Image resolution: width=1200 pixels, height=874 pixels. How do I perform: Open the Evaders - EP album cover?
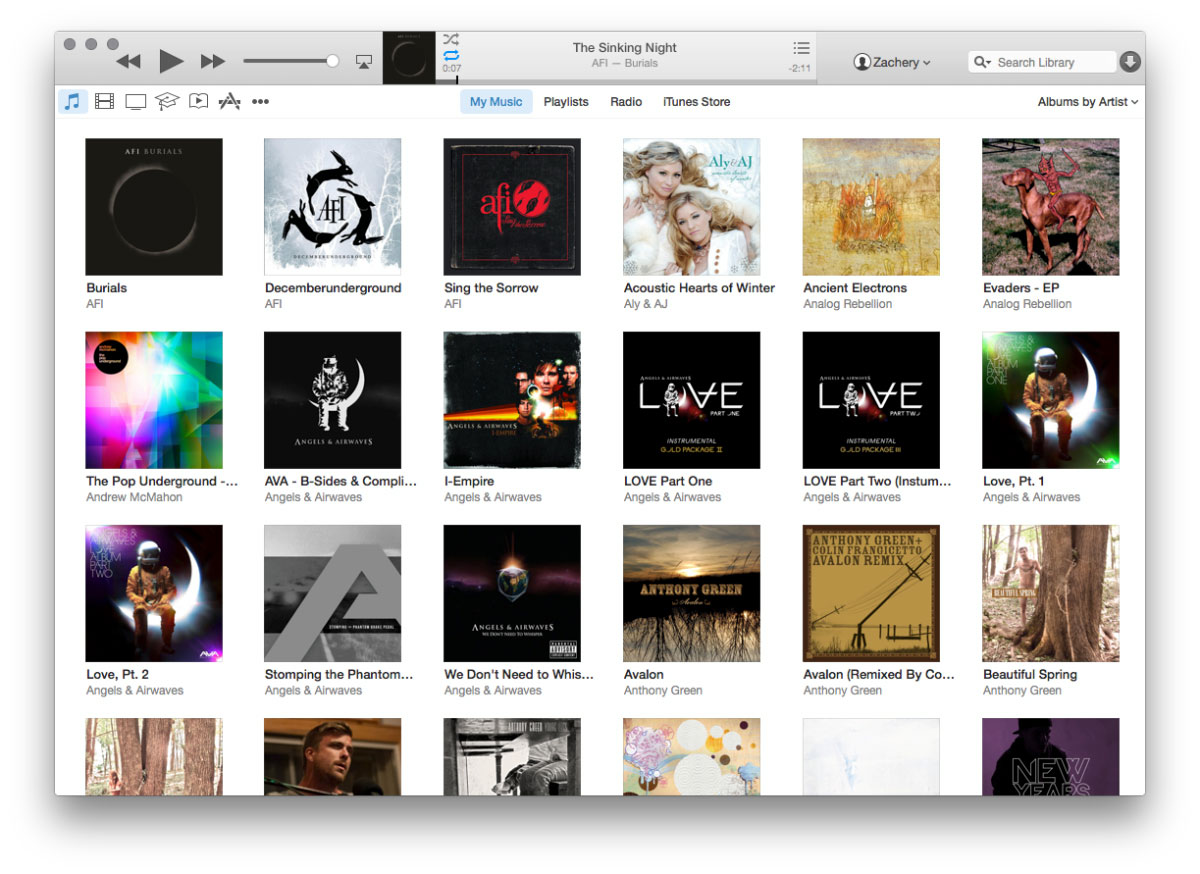coord(1051,207)
